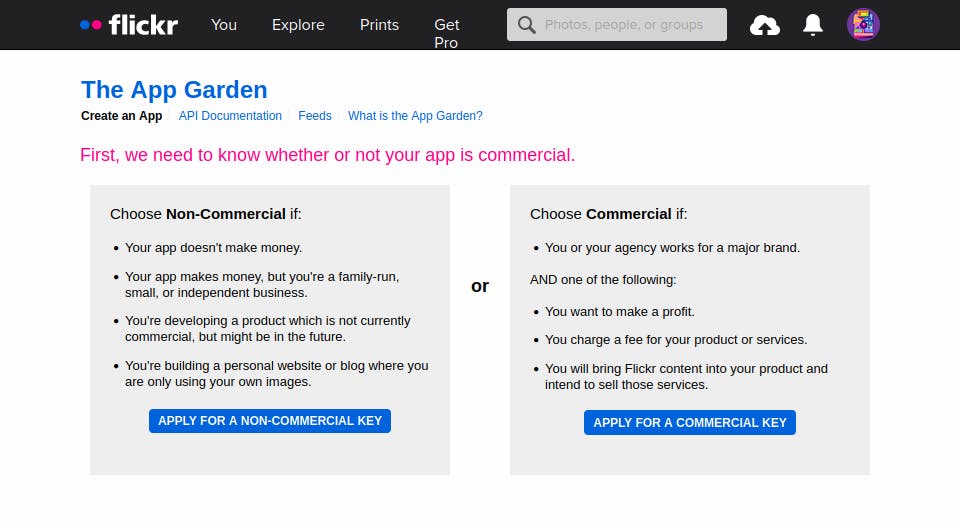Open the API Documentation link

coord(230,116)
